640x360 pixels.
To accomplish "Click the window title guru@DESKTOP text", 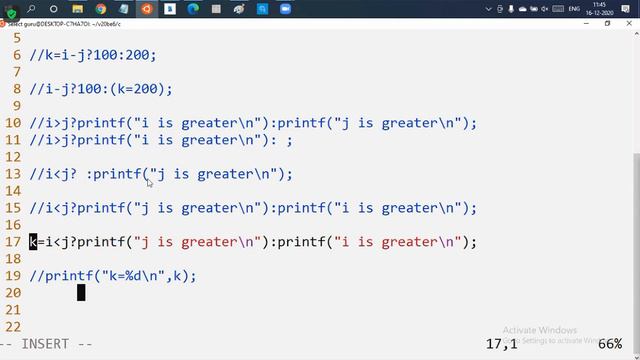I will tap(64, 24).
